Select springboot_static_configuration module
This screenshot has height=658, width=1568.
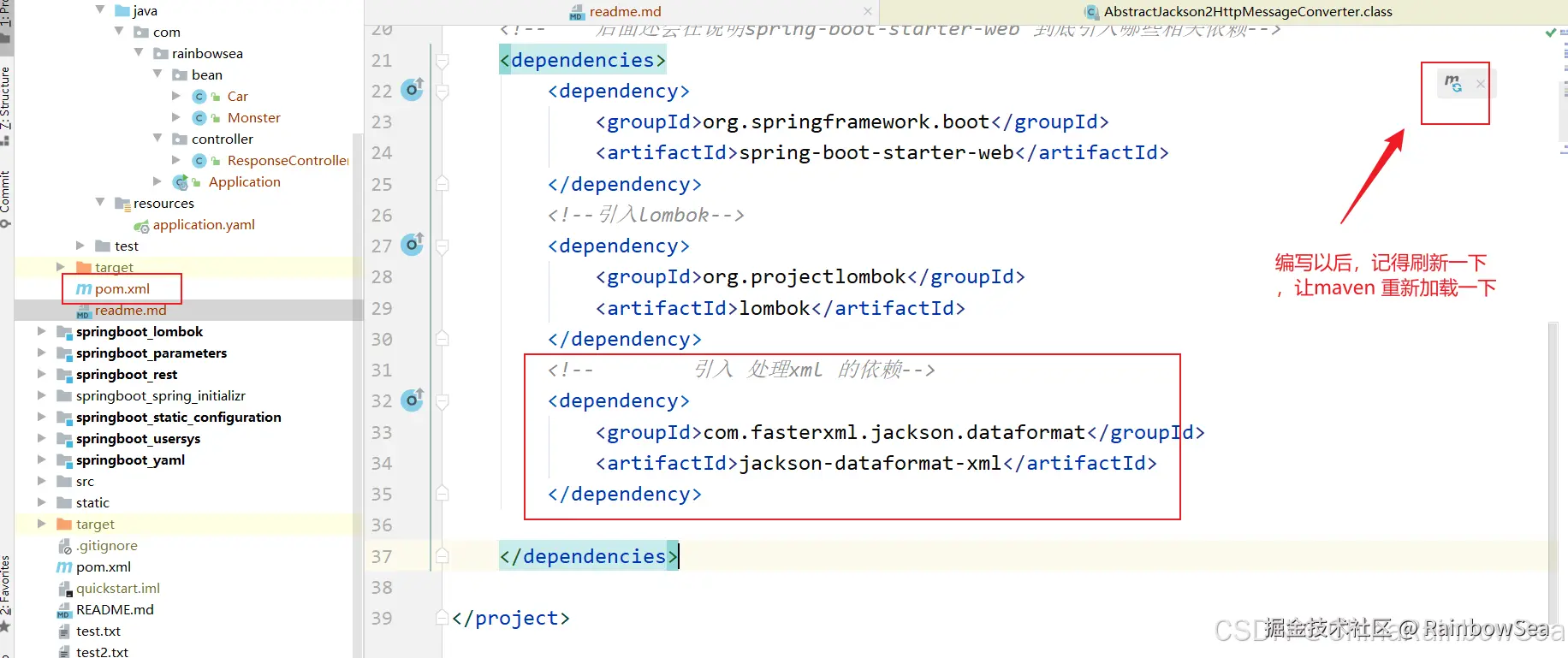pyautogui.click(x=178, y=418)
